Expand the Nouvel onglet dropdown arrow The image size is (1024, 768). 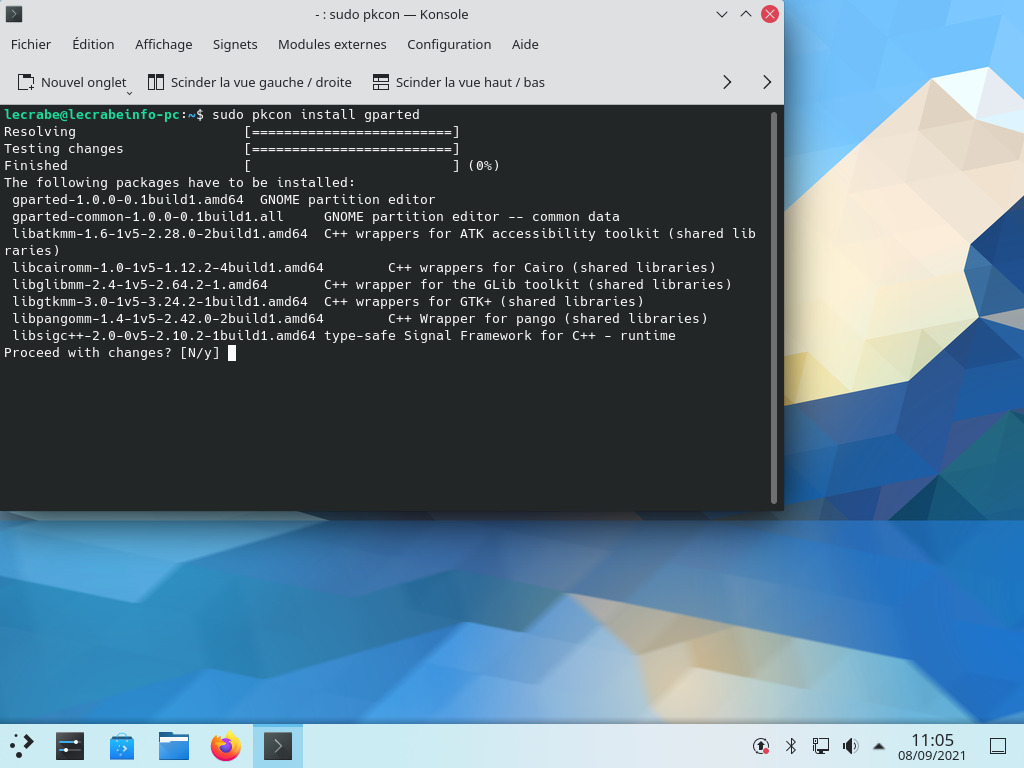[x=129, y=93]
